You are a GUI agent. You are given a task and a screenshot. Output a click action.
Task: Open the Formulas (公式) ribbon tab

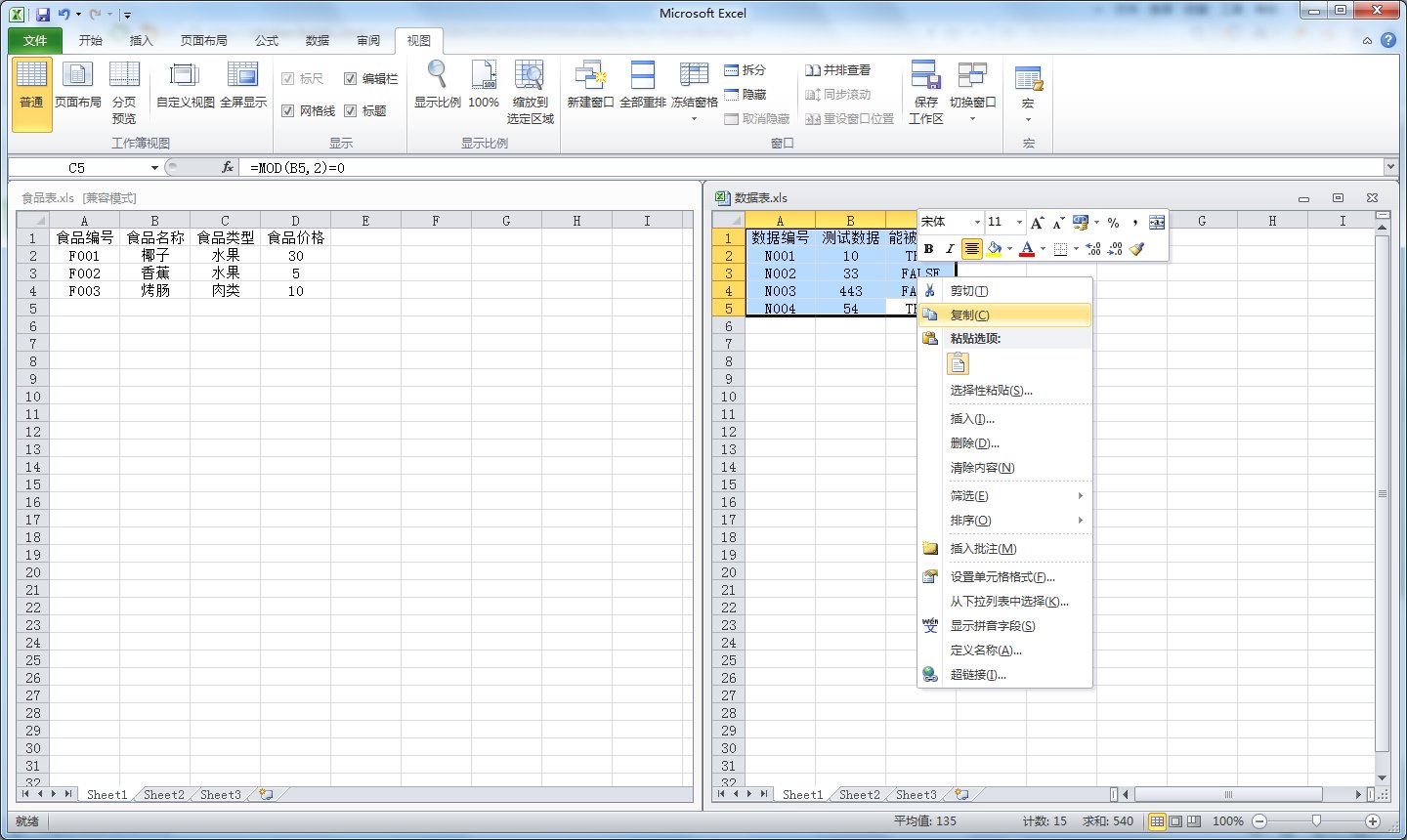[x=266, y=41]
